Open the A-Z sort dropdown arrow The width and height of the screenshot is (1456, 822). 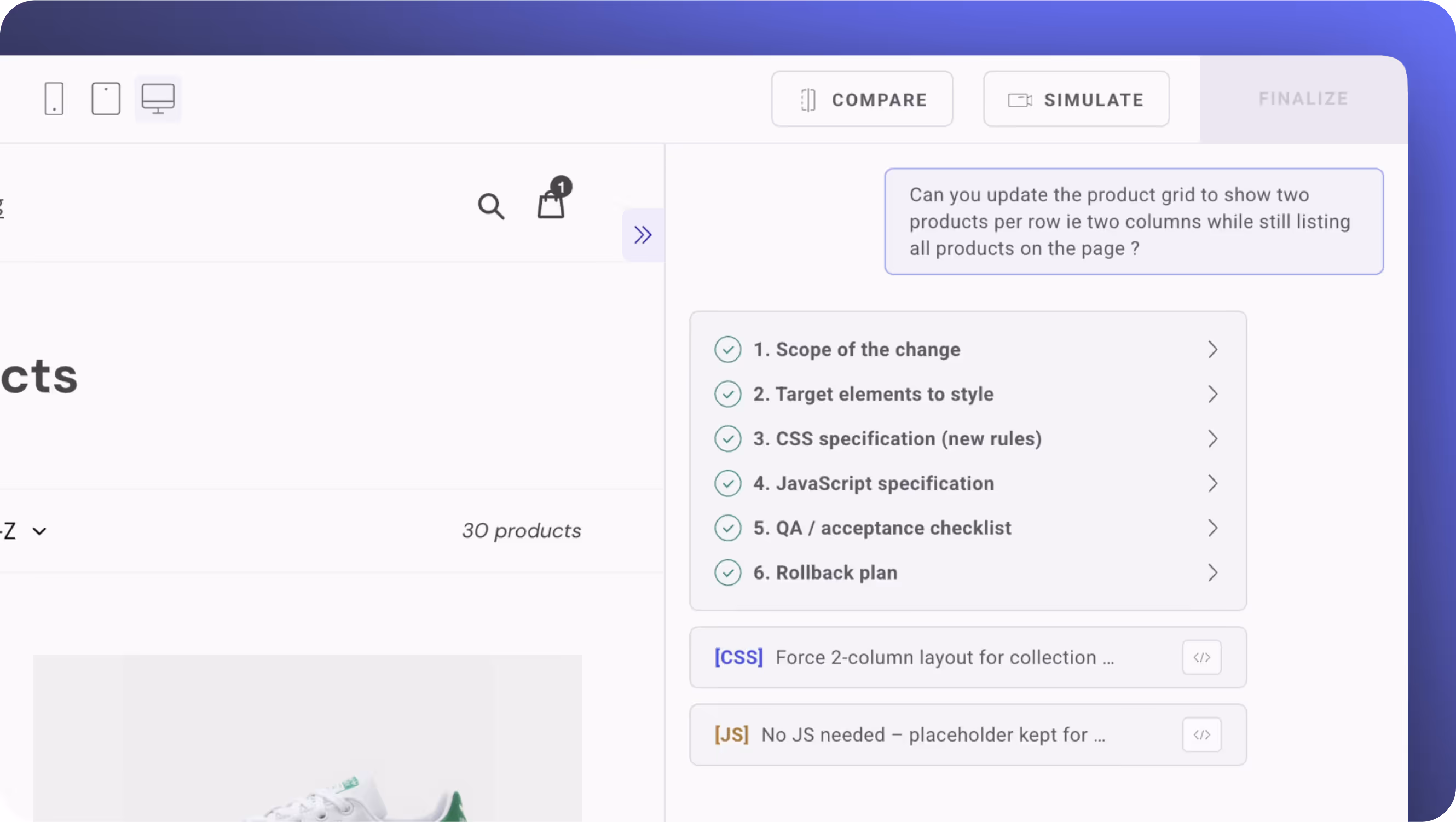[39, 531]
